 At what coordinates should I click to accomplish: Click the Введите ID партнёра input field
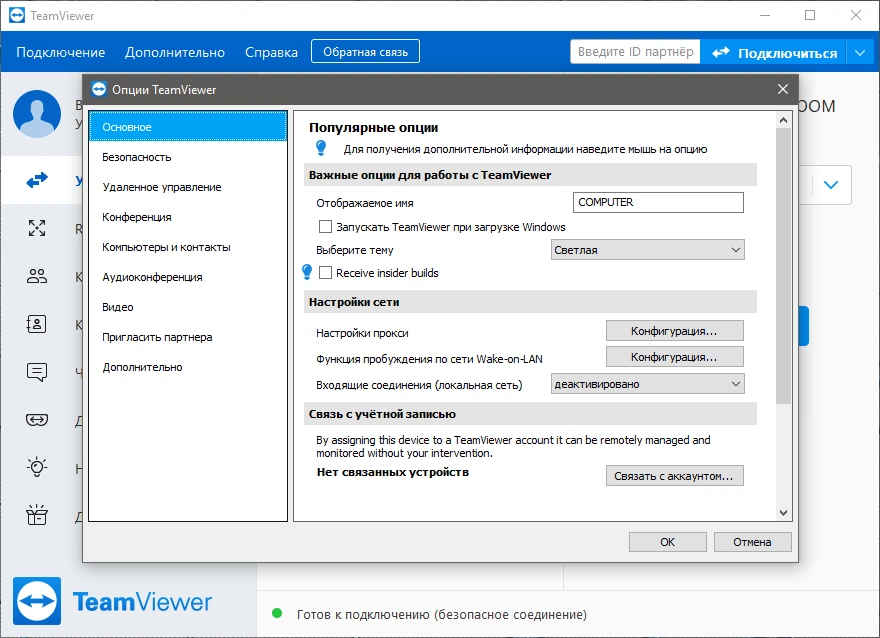tap(635, 52)
